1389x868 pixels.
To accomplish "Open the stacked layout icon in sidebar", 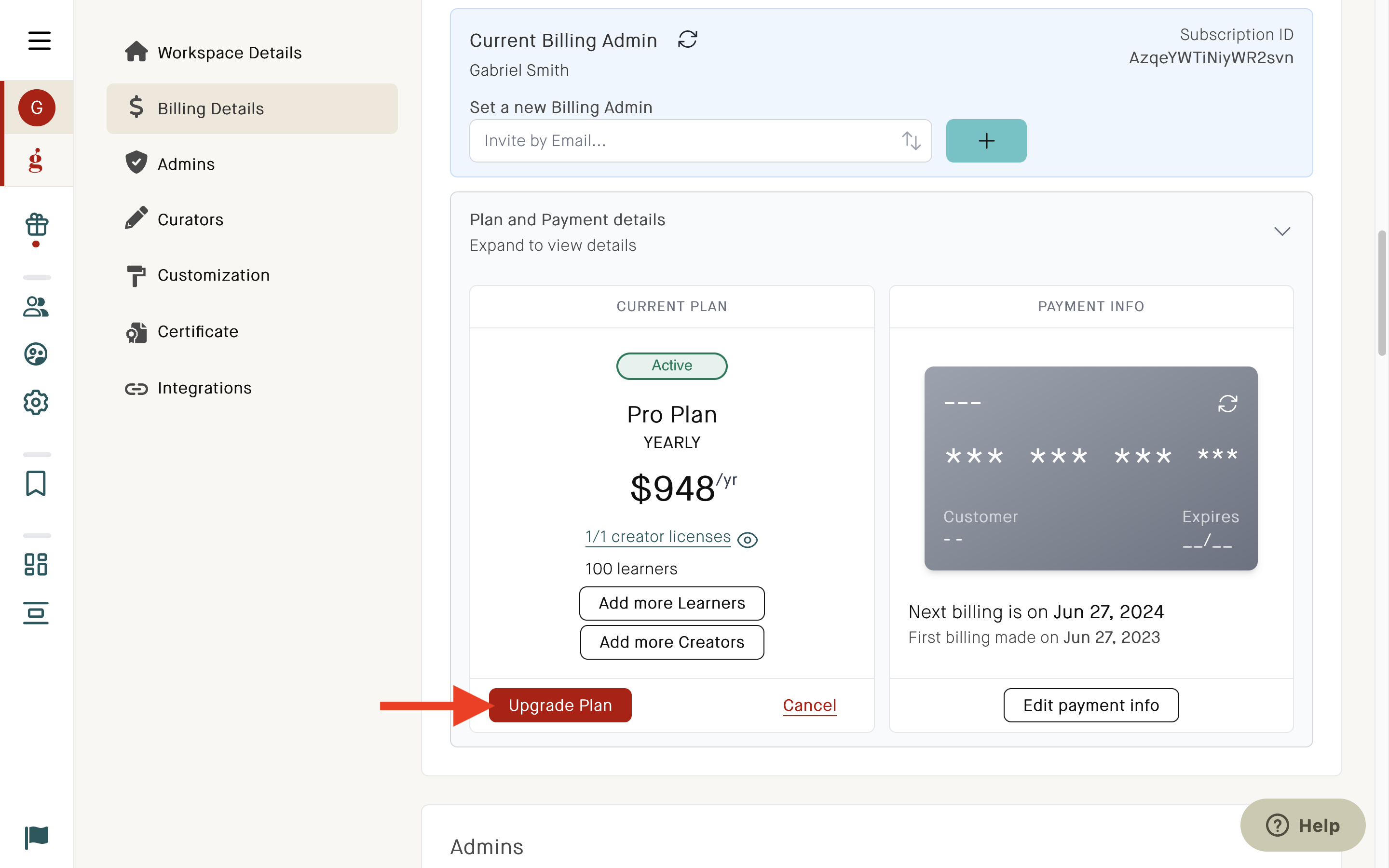I will click(36, 613).
